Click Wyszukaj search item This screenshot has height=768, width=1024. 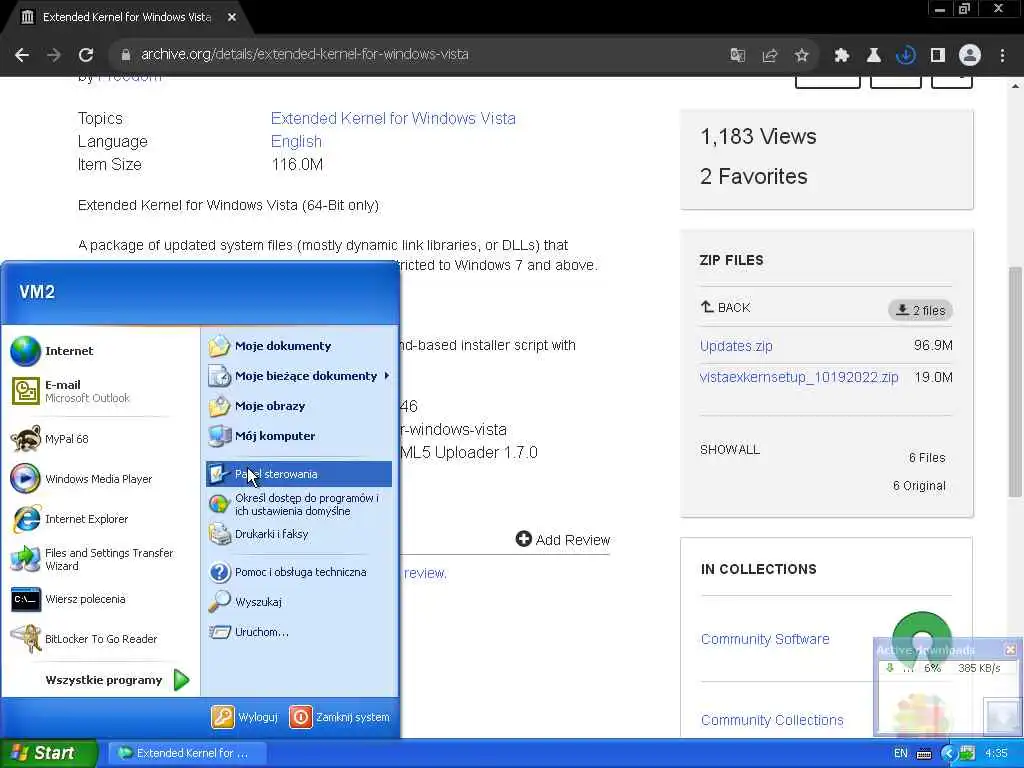(x=298, y=601)
